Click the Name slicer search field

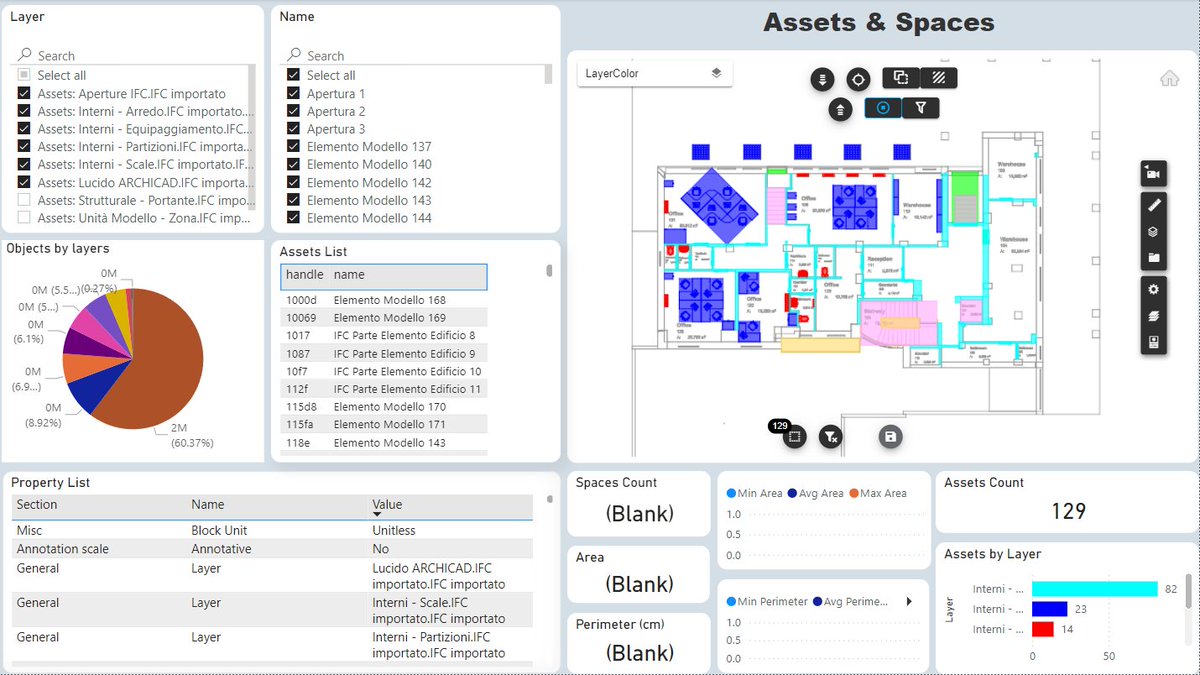click(417, 56)
